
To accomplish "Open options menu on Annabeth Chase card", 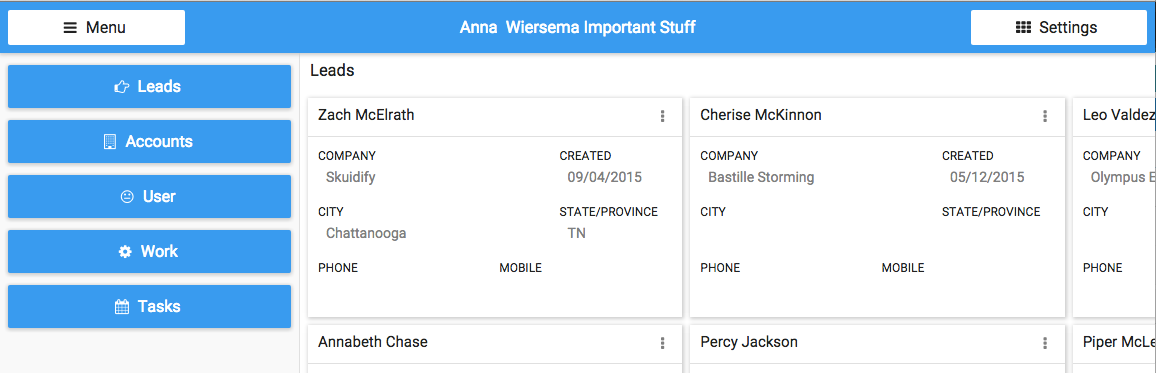I will pos(662,343).
